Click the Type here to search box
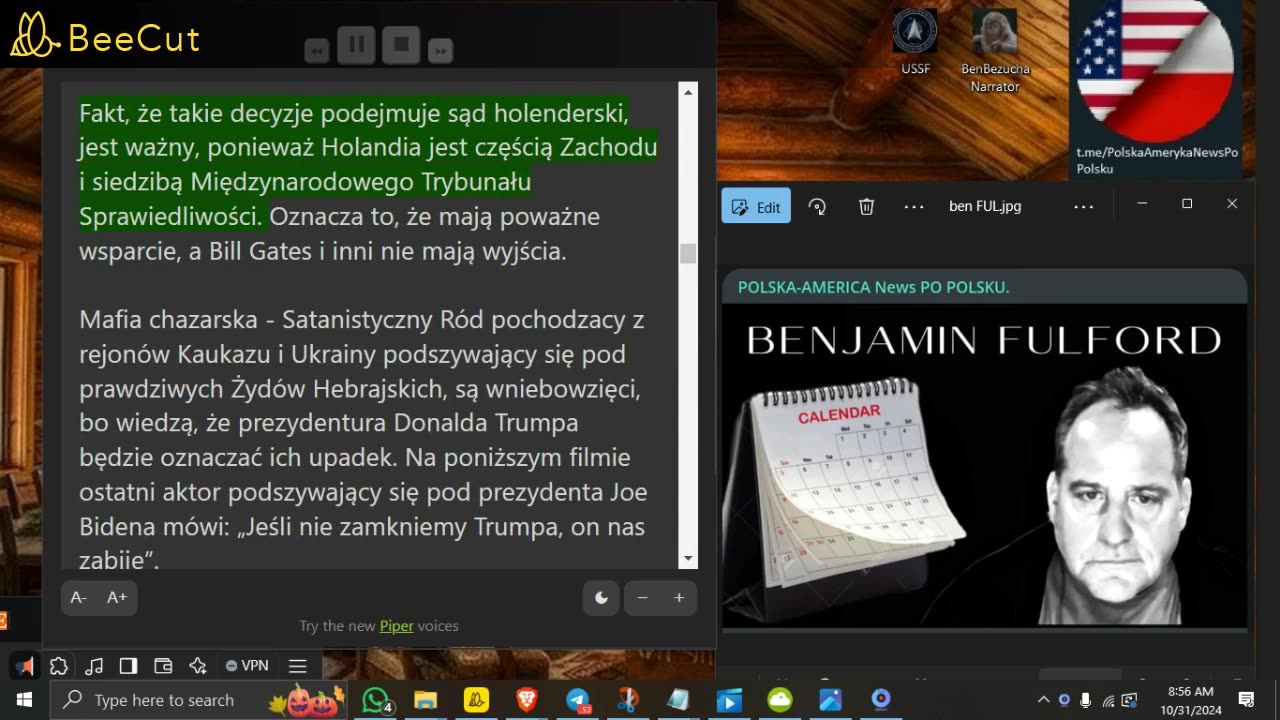 [197, 700]
